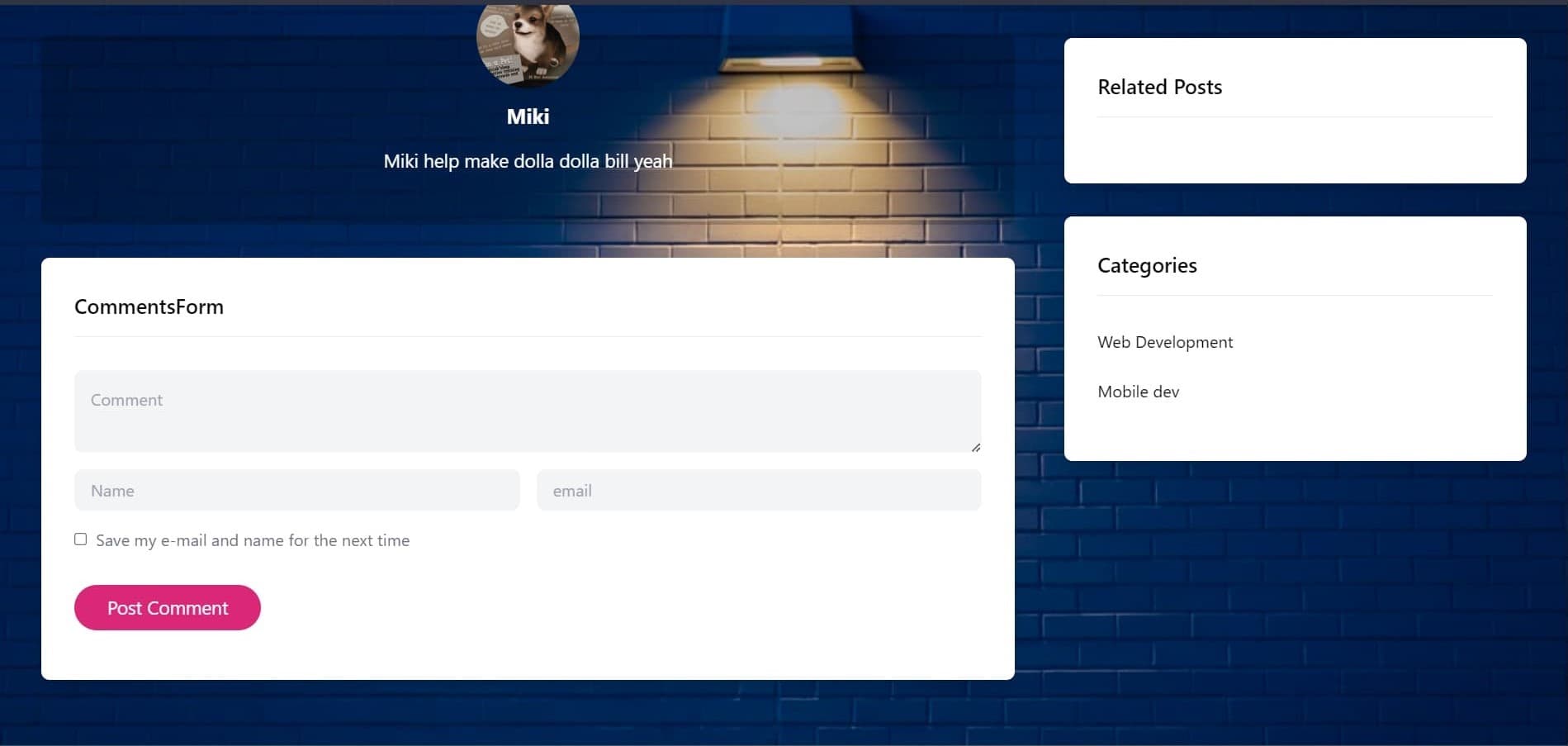Click the Related Posts heading
The width and height of the screenshot is (1568, 746).
(x=1159, y=87)
